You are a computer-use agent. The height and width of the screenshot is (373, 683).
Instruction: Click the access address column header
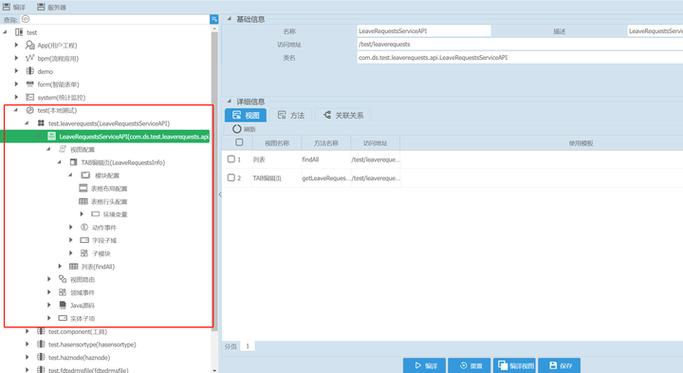click(x=375, y=142)
